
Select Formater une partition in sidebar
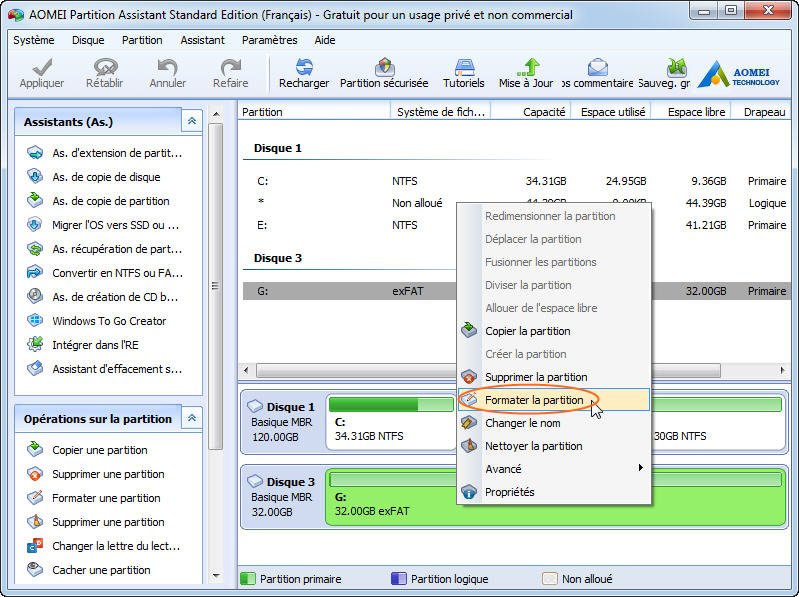[94, 498]
